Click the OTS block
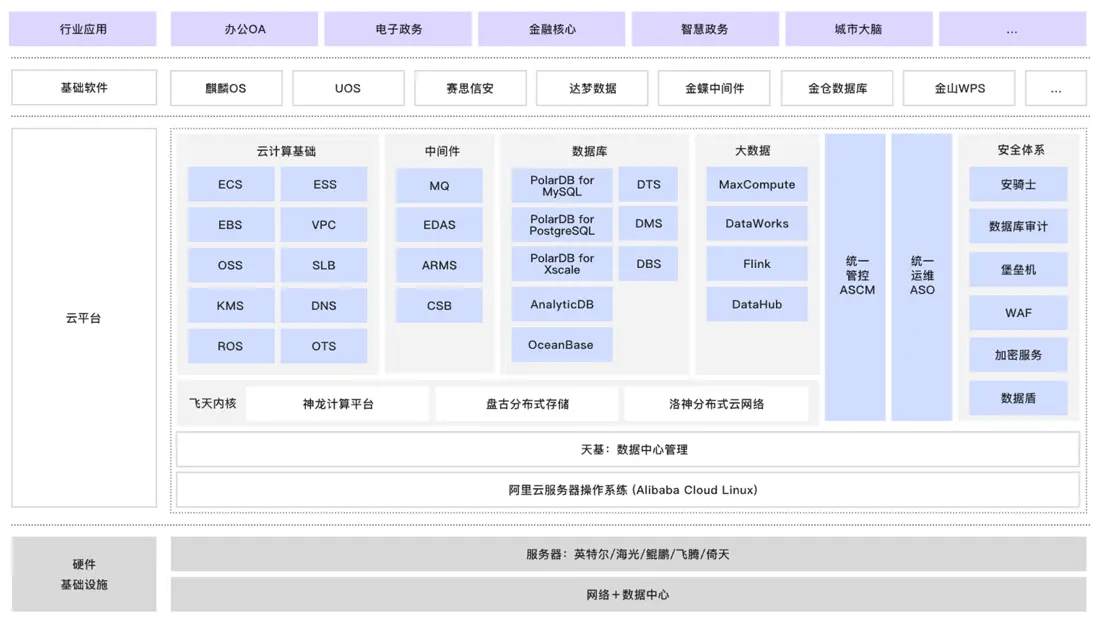This screenshot has width=1098, height=624. click(324, 346)
